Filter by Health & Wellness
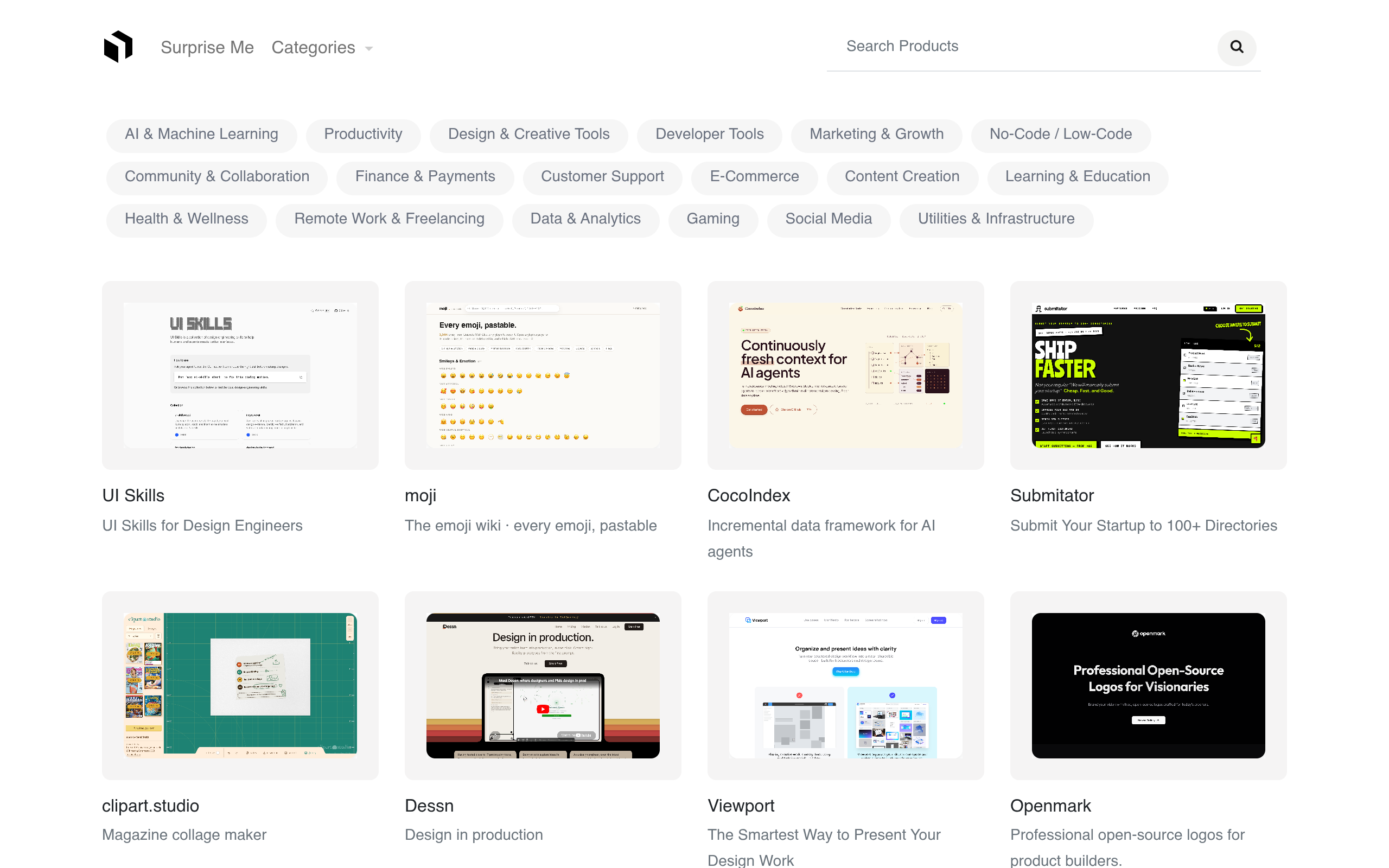Image resolution: width=1389 pixels, height=868 pixels. click(x=187, y=219)
